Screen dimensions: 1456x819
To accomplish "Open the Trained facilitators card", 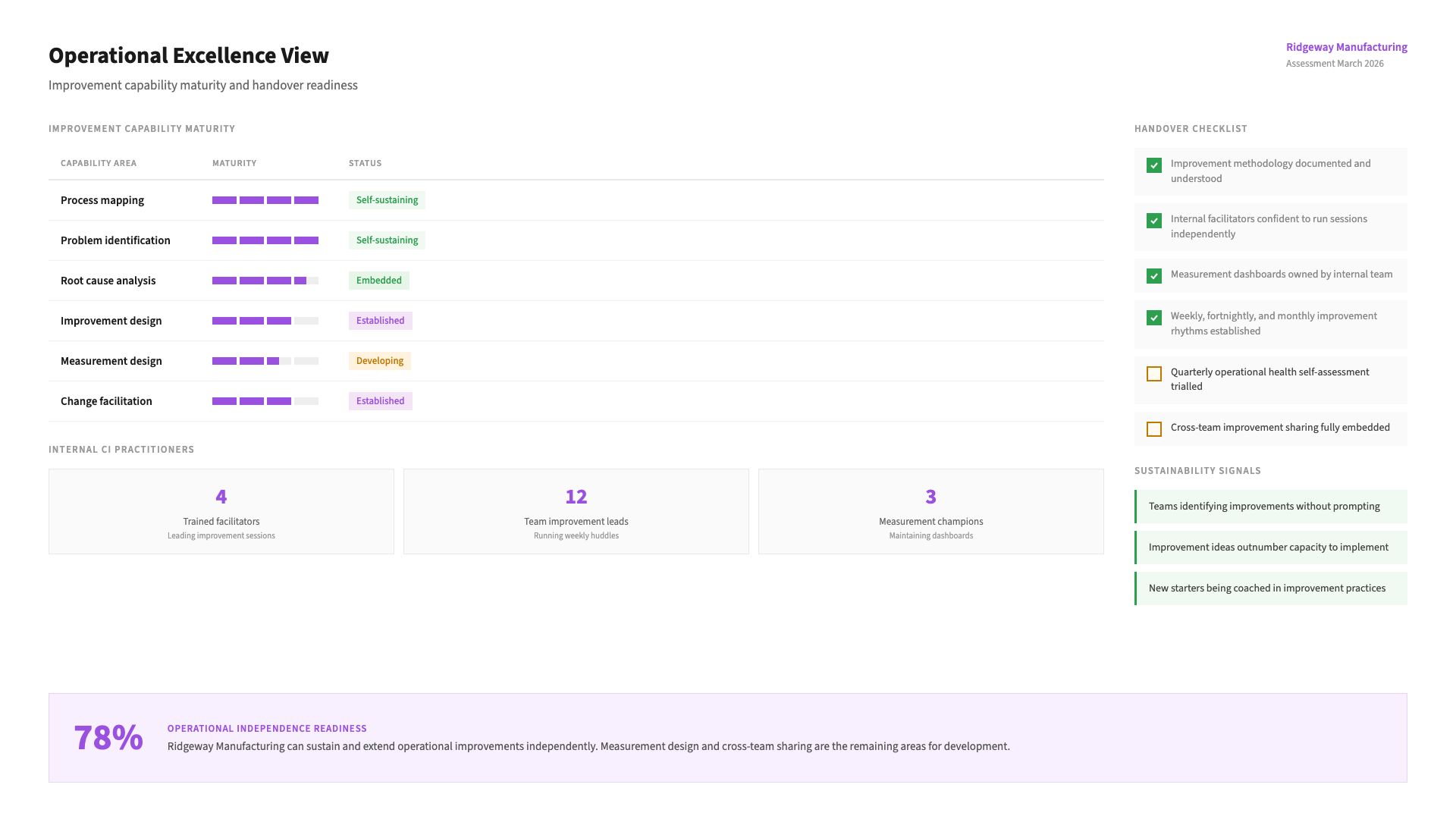I will pyautogui.click(x=221, y=511).
